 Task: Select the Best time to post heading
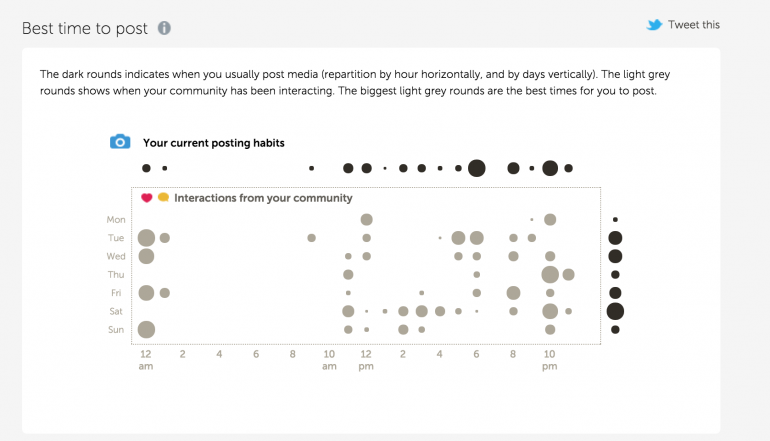(85, 28)
